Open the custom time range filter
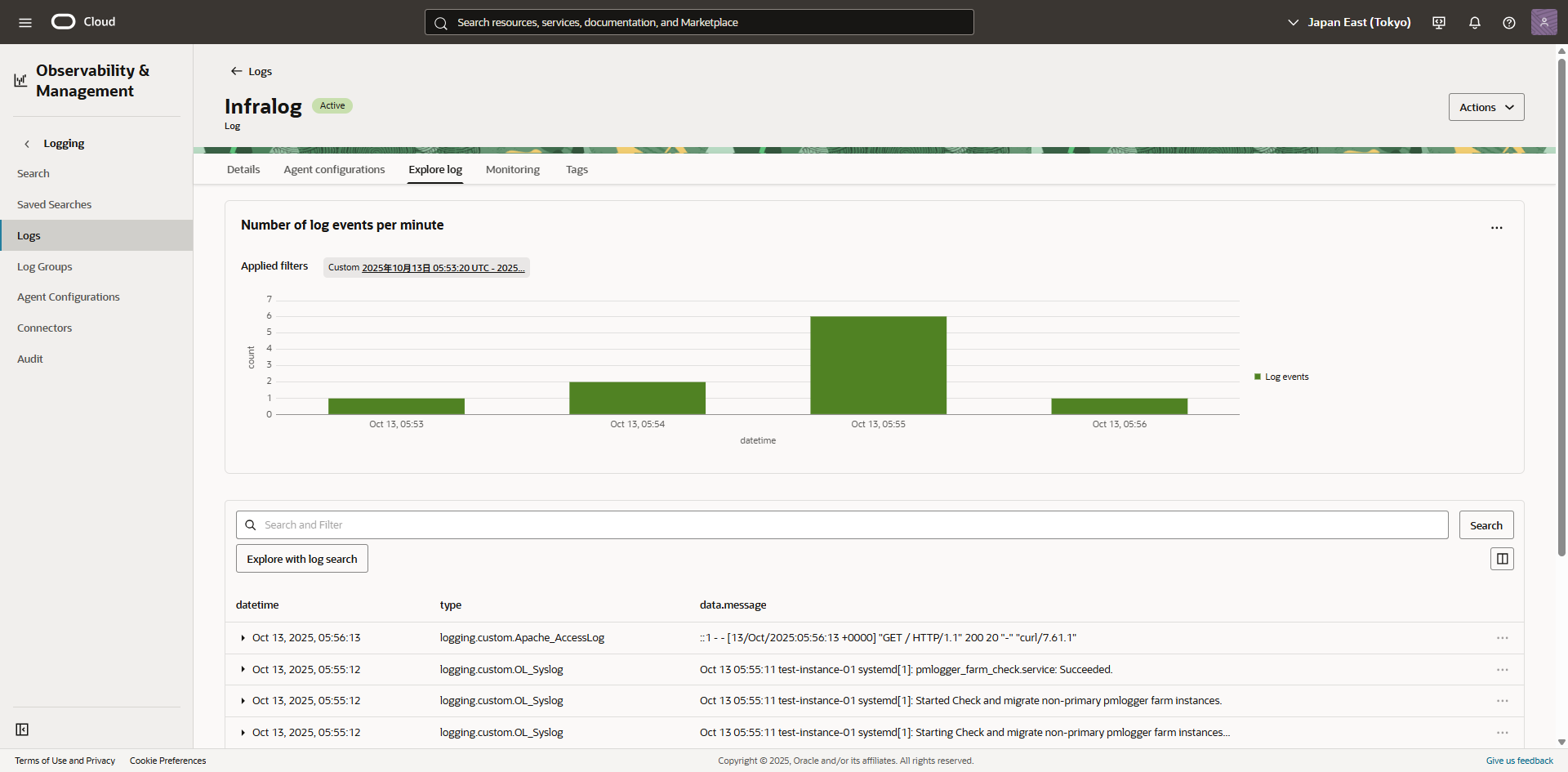The image size is (1568, 772). tap(426, 268)
